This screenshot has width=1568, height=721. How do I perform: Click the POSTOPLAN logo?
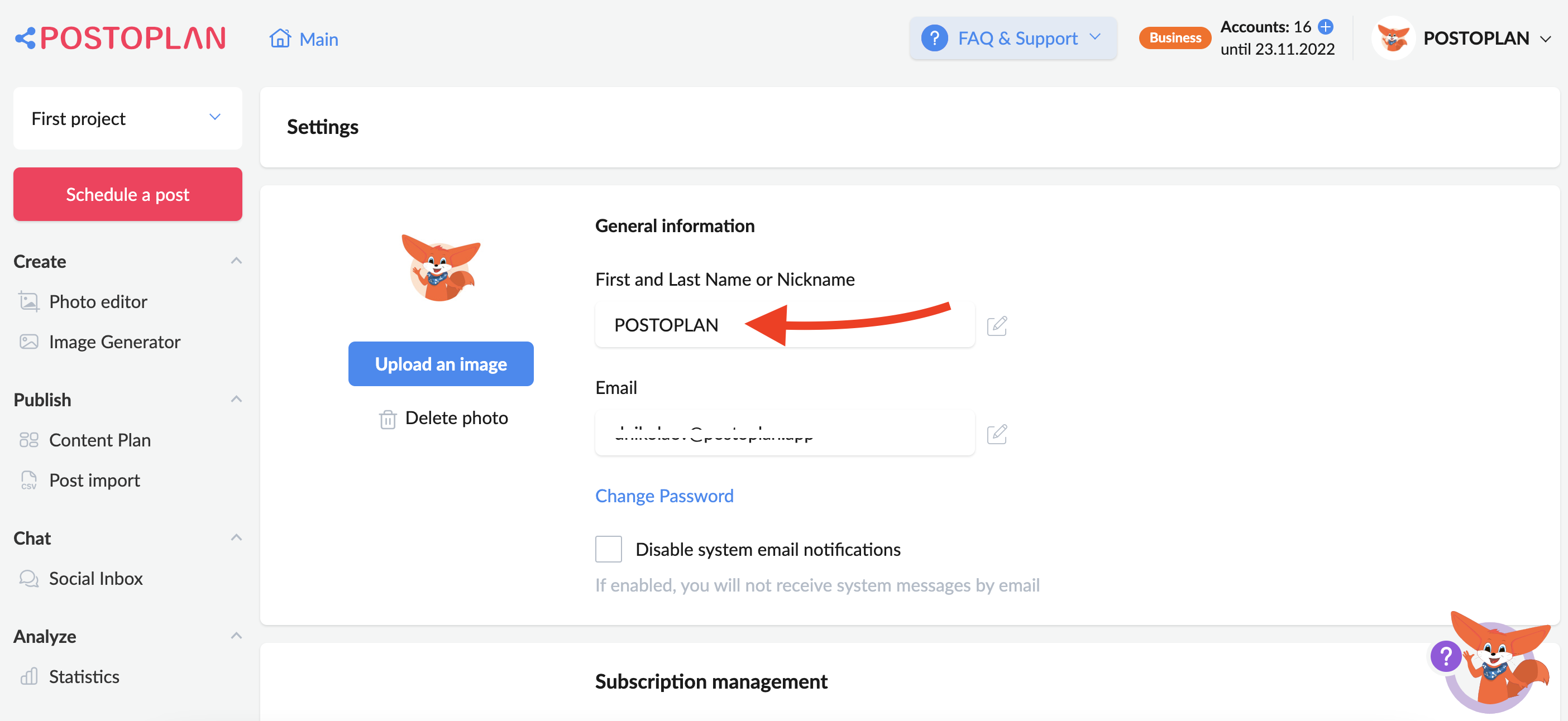coord(121,39)
